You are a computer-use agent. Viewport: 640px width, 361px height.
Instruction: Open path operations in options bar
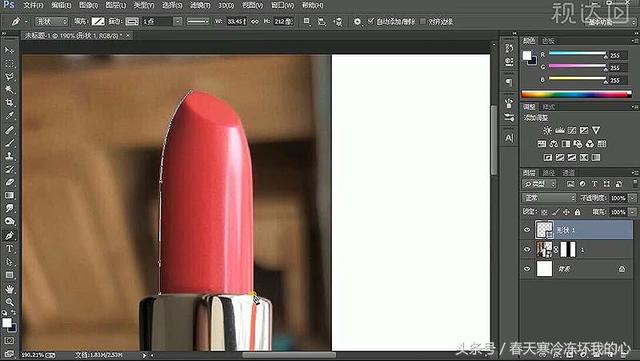(x=307, y=21)
